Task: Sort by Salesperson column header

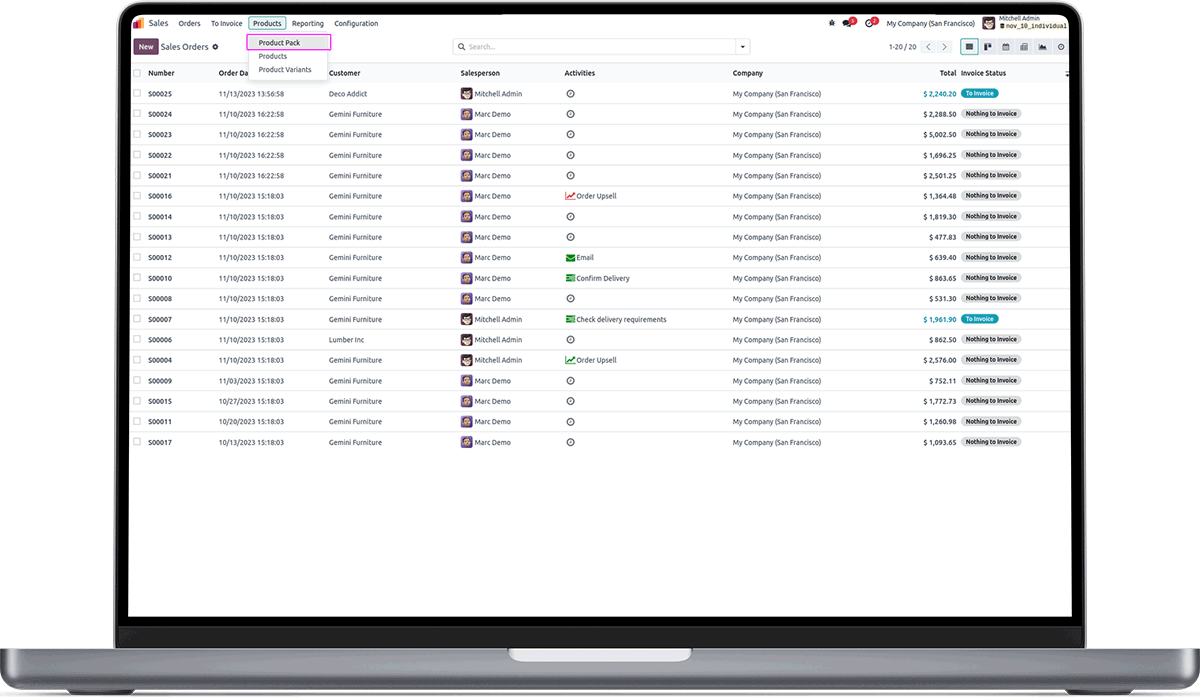Action: pos(480,73)
